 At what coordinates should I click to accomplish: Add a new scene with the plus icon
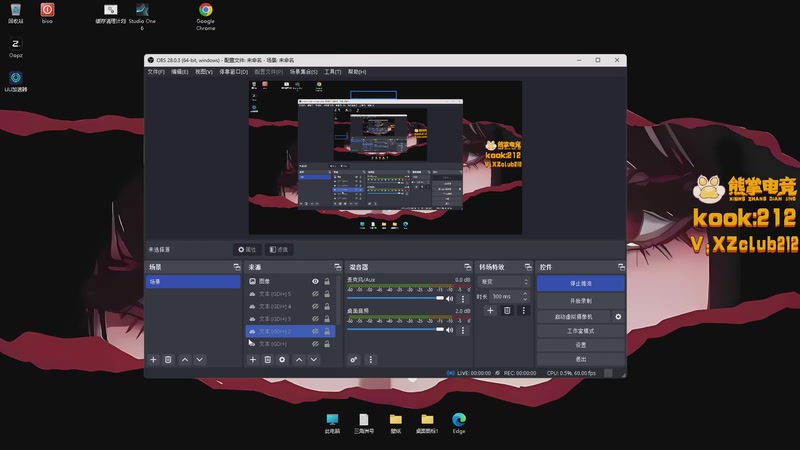(x=153, y=360)
